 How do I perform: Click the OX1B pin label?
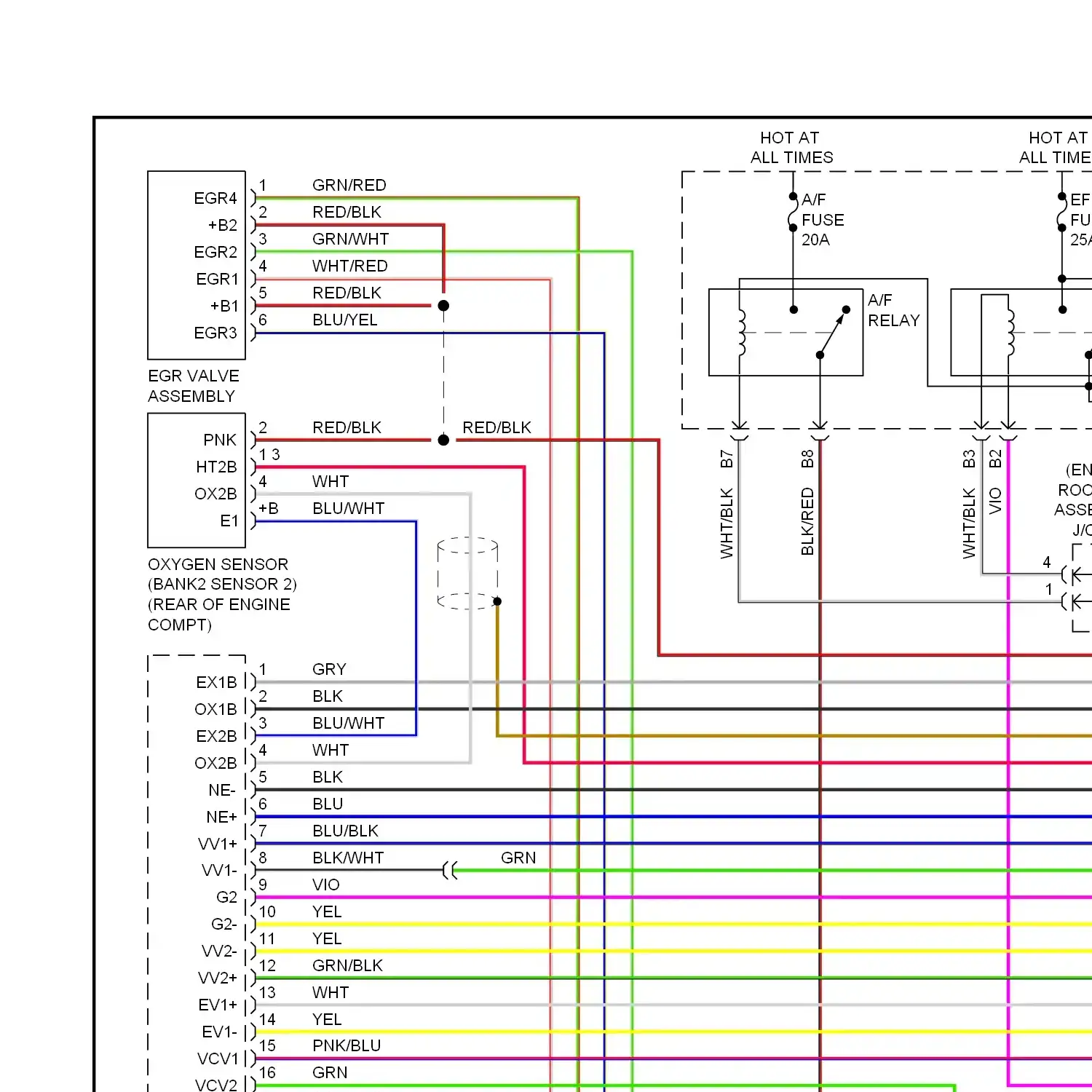click(x=215, y=709)
